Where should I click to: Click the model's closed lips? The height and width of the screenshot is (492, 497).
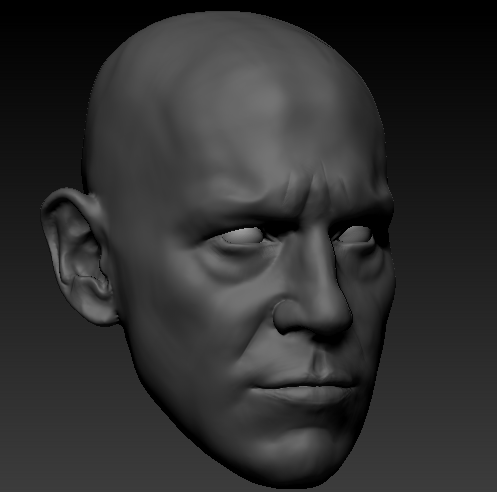click(x=305, y=388)
